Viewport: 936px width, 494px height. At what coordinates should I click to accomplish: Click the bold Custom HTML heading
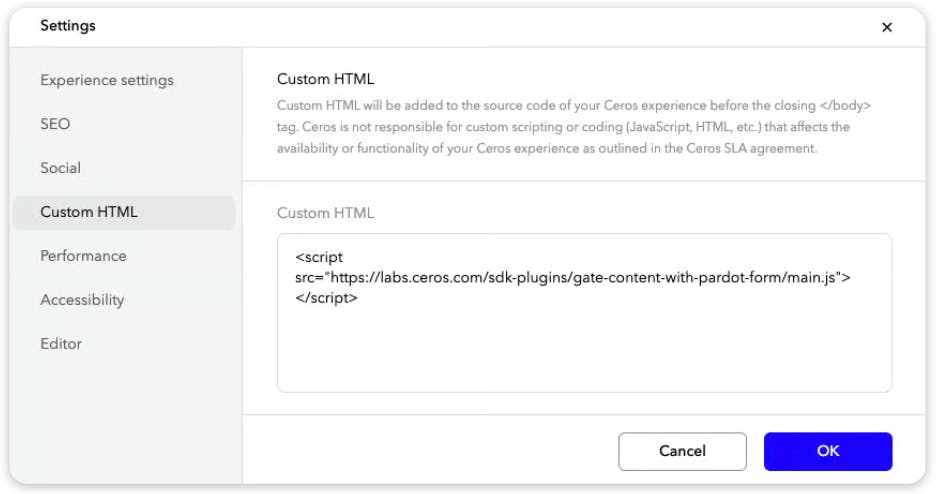(325, 79)
